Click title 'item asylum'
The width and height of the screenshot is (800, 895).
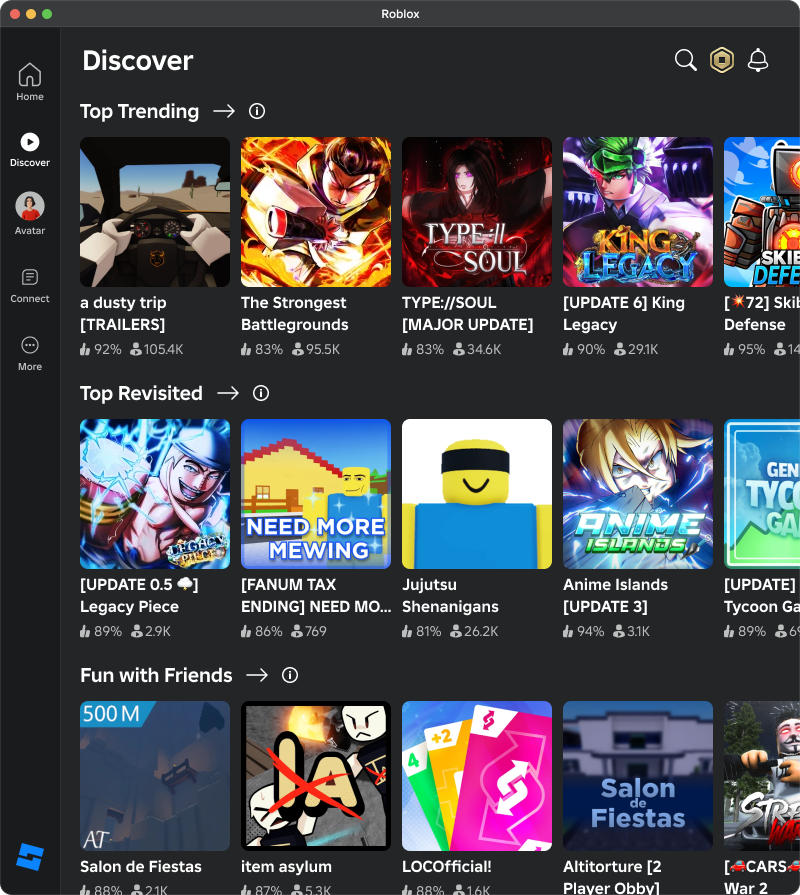286,866
